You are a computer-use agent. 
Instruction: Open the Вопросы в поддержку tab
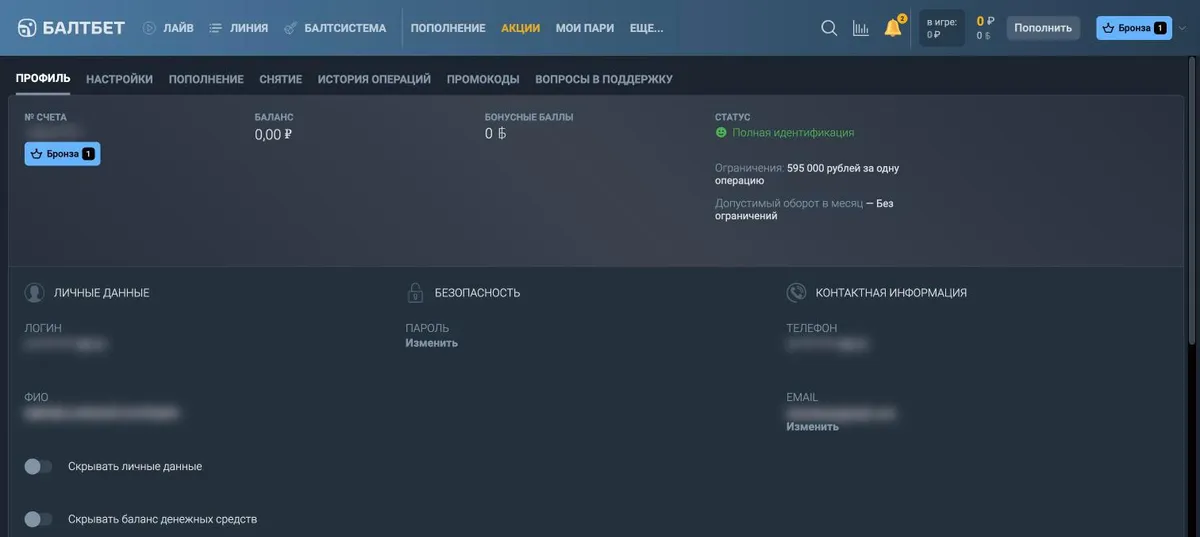click(x=604, y=79)
